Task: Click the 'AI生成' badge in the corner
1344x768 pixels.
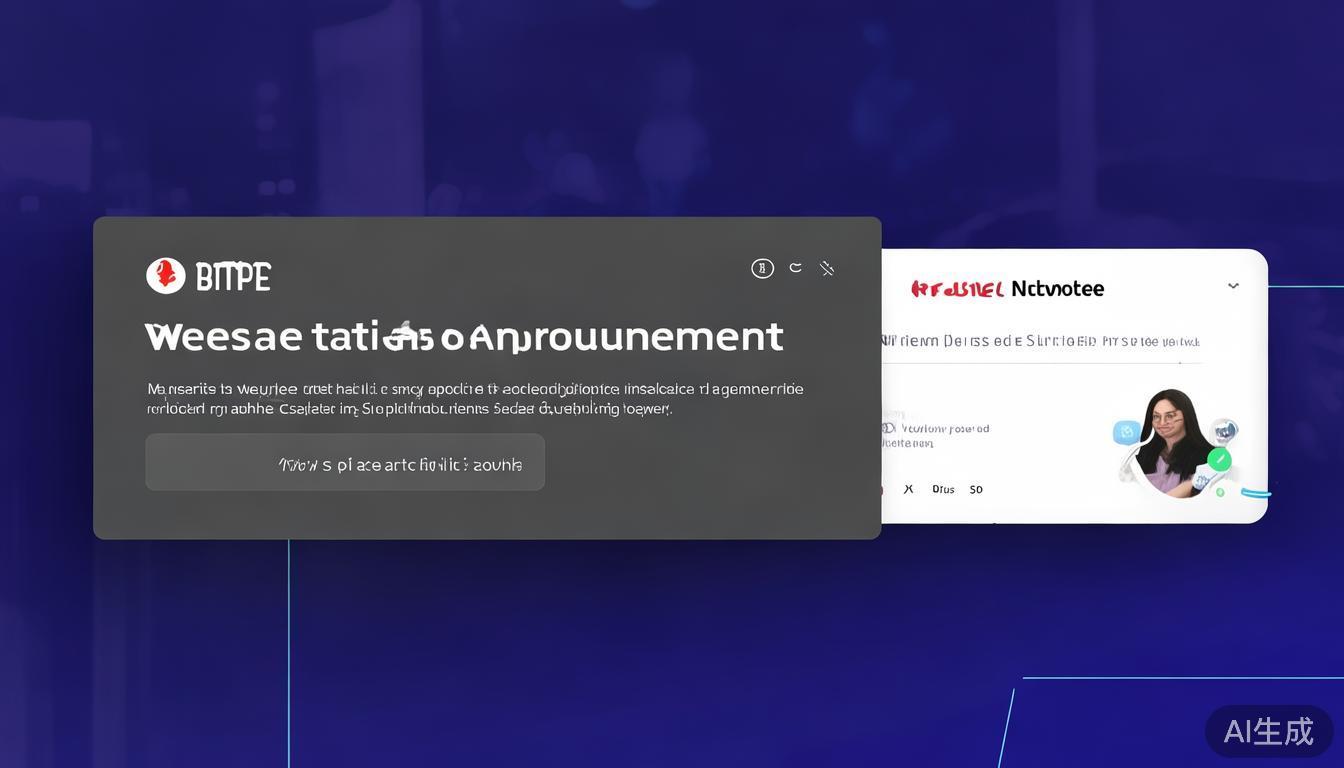Action: 1268,731
